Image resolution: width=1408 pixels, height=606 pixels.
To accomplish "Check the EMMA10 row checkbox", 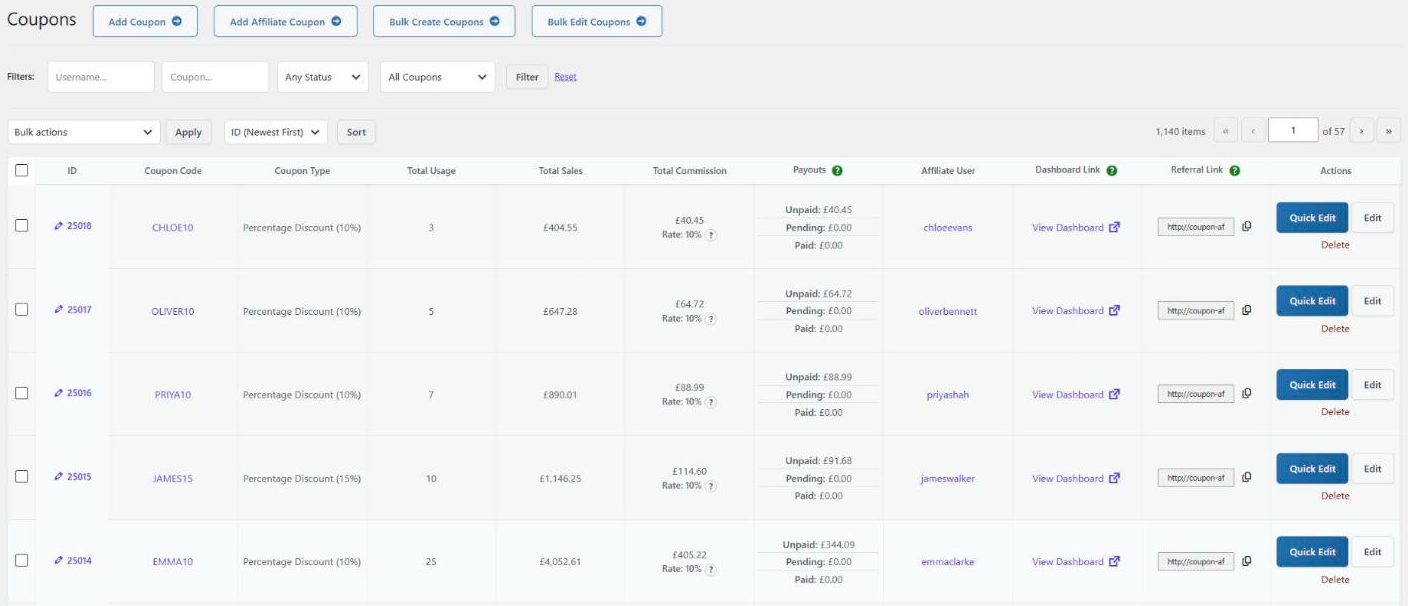I will coord(21,560).
